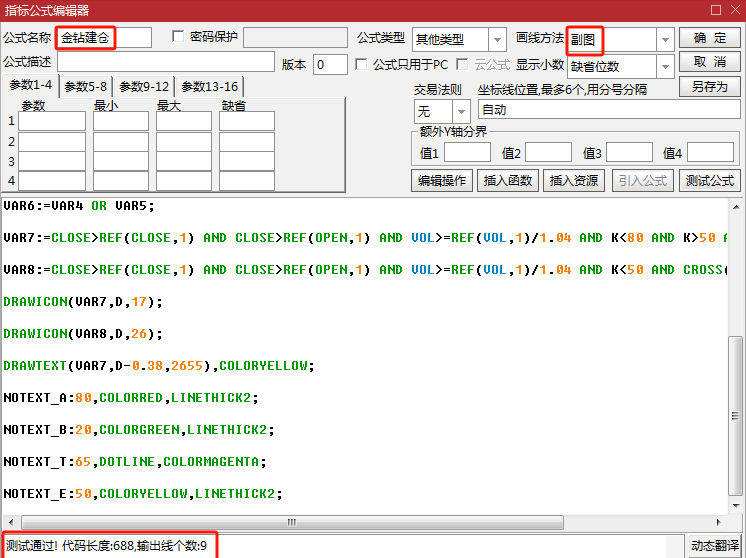Click the scroll-down arrow of code editor
Image resolution: width=746 pixels, height=558 pixels.
736,505
